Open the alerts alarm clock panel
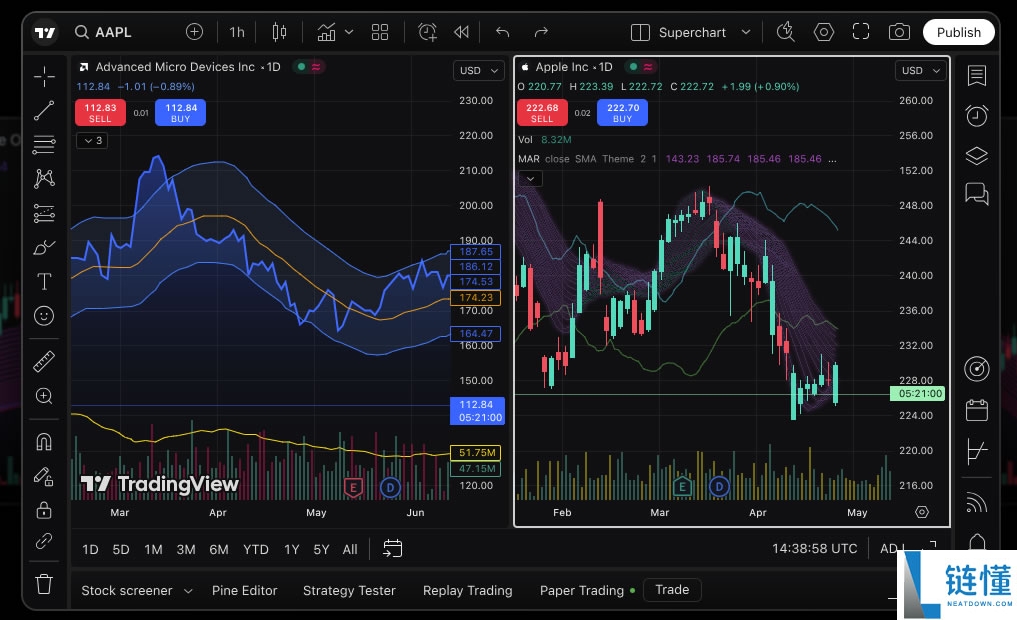 (x=977, y=115)
